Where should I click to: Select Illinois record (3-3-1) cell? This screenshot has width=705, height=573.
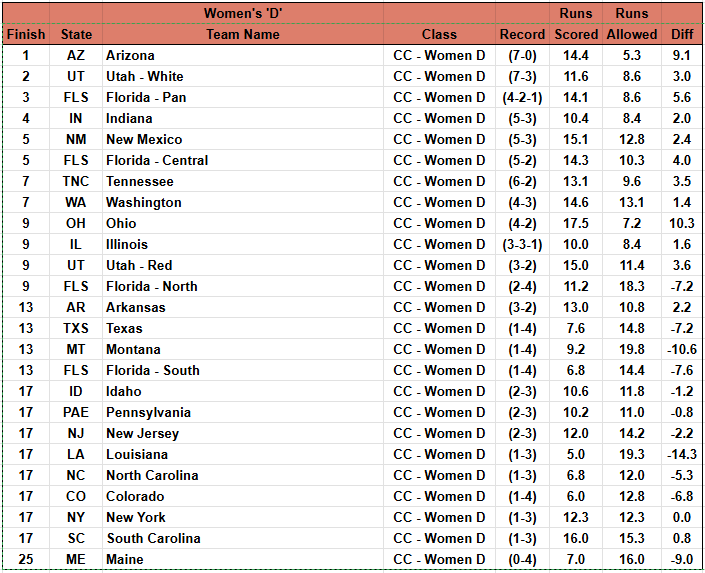click(522, 244)
